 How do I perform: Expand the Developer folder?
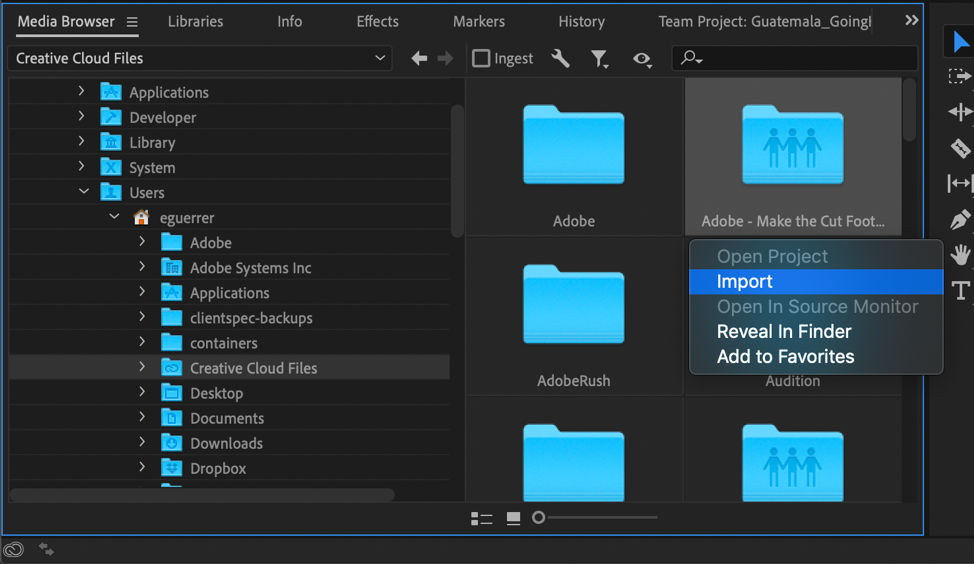point(81,116)
